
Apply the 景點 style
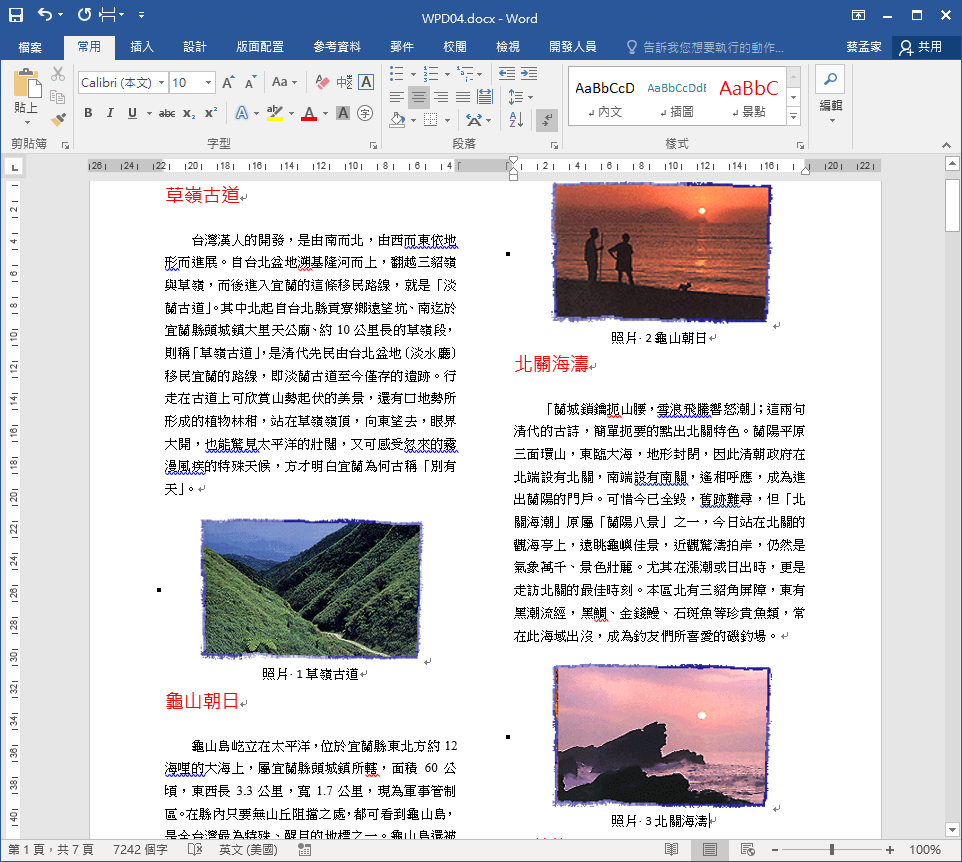(x=748, y=97)
